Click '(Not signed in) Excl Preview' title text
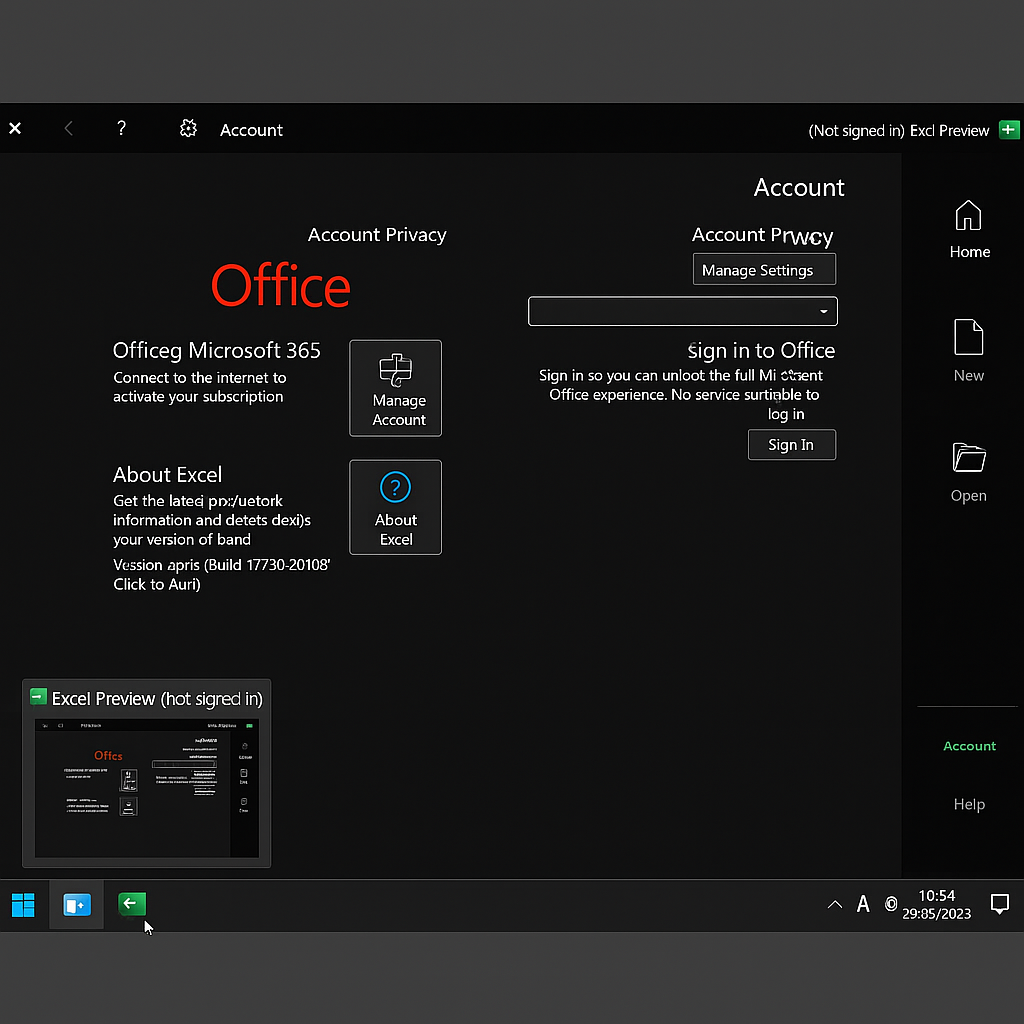Viewport: 1024px width, 1024px height. coord(899,131)
